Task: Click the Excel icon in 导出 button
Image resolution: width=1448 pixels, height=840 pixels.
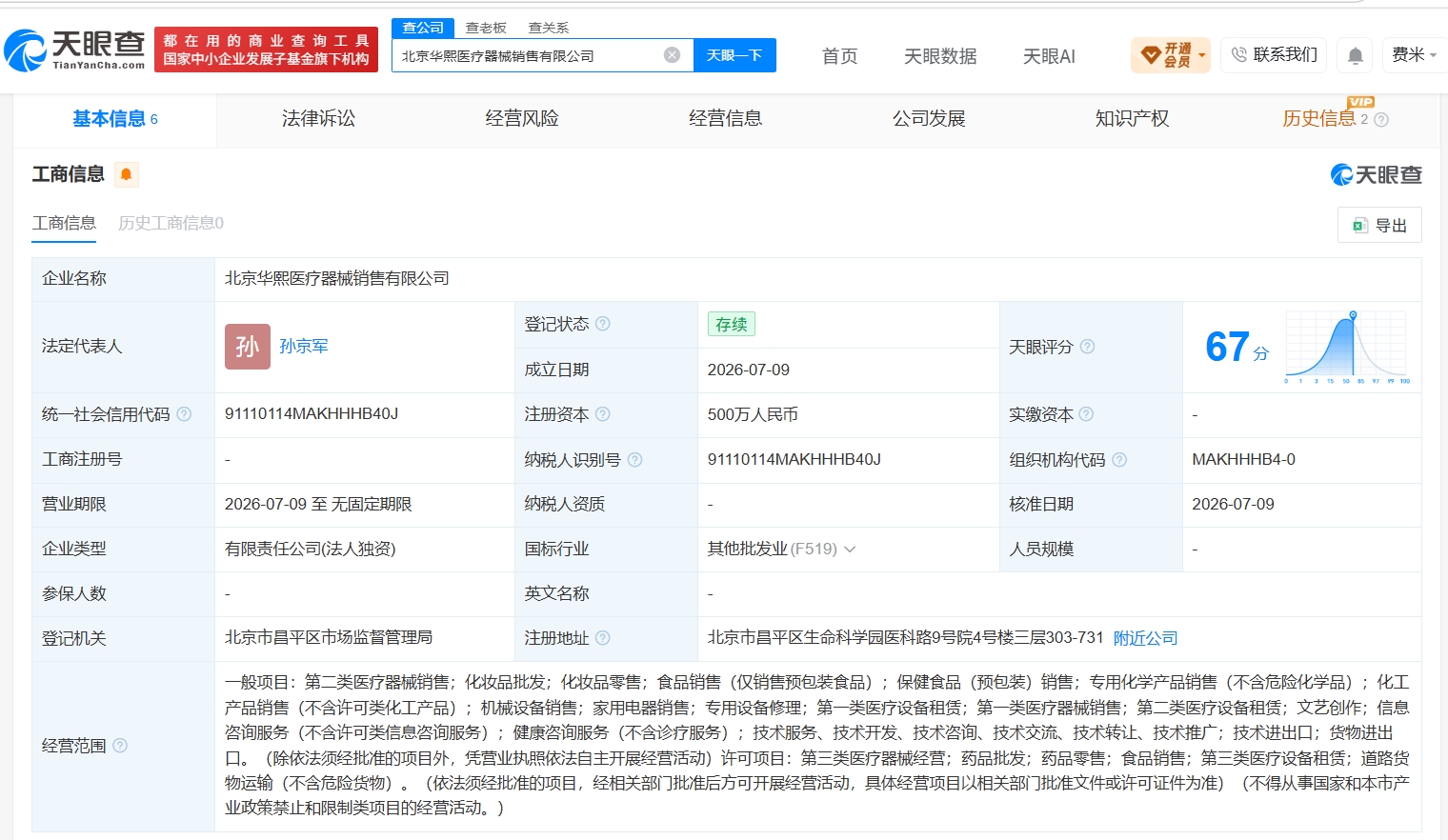Action: [x=1360, y=226]
